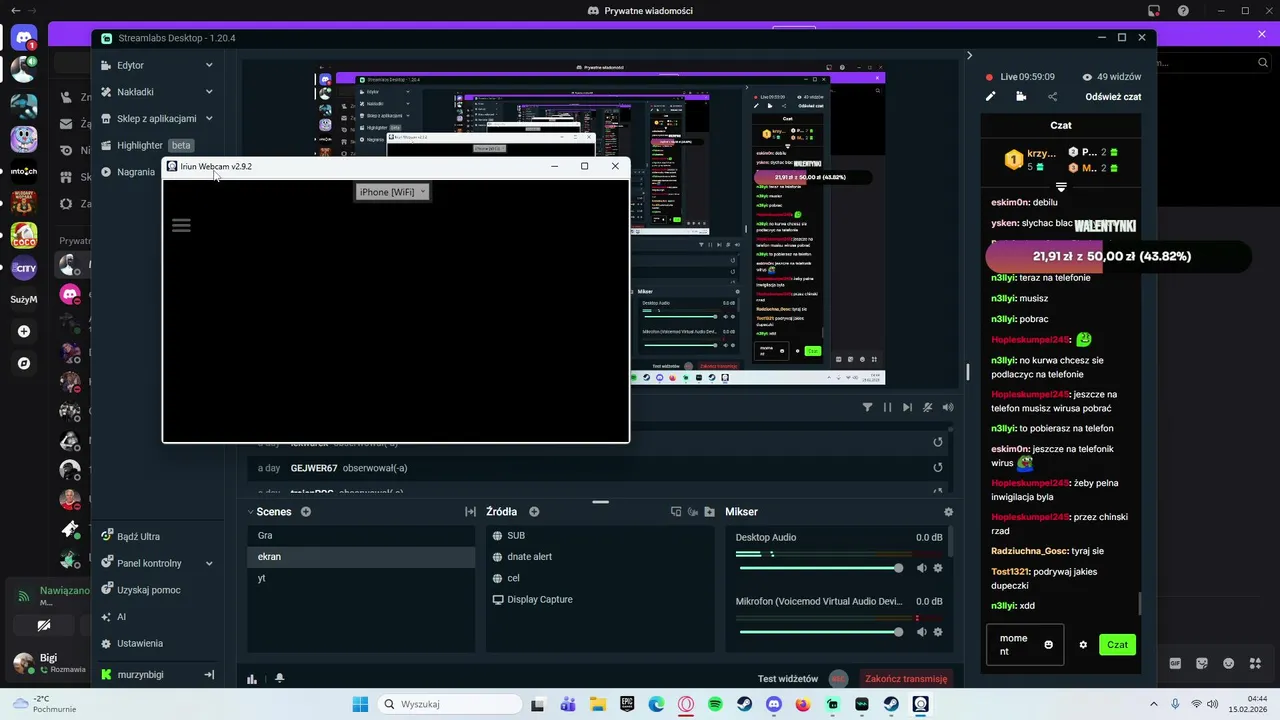
Task: Open emoji picker in chat input
Action: [x=1048, y=645]
